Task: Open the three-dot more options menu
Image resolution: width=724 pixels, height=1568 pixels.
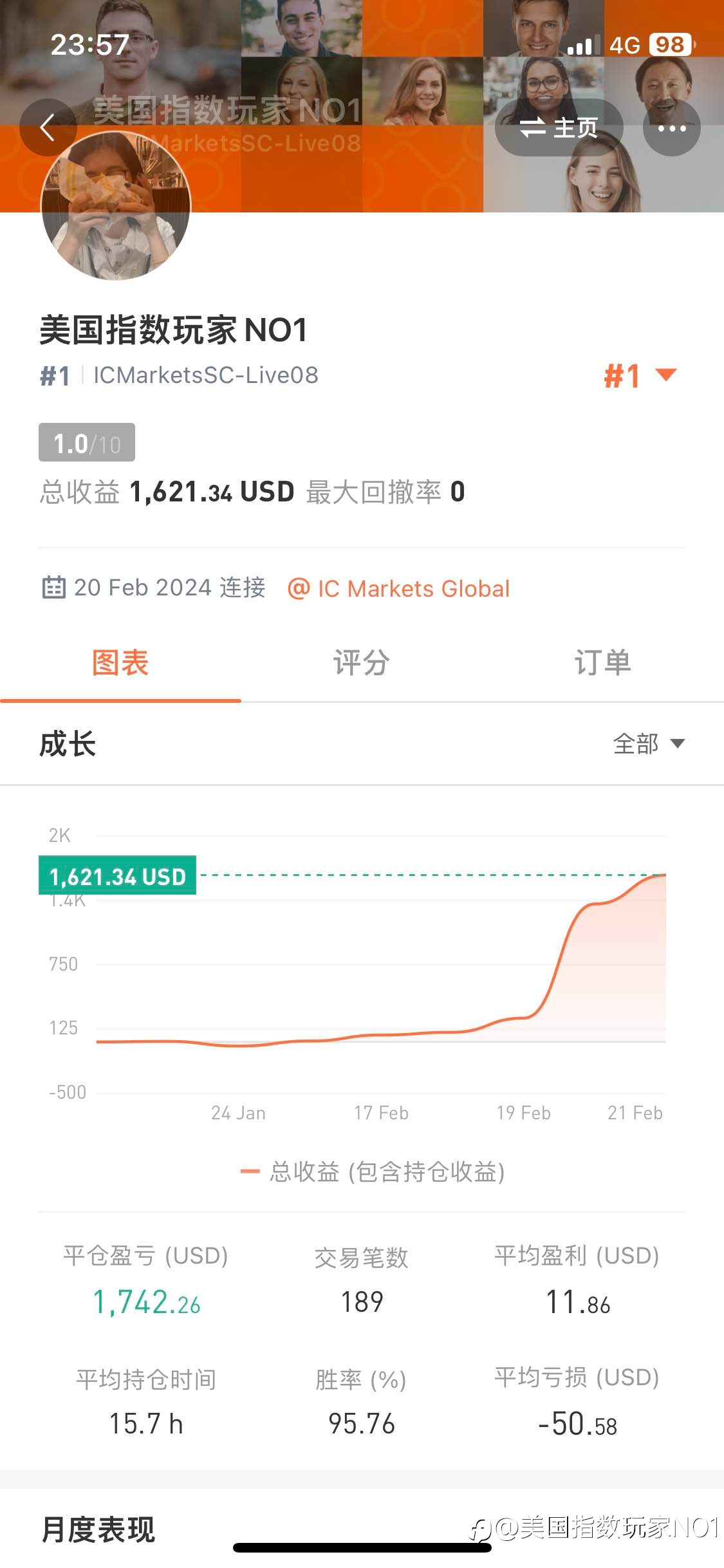Action: click(672, 127)
